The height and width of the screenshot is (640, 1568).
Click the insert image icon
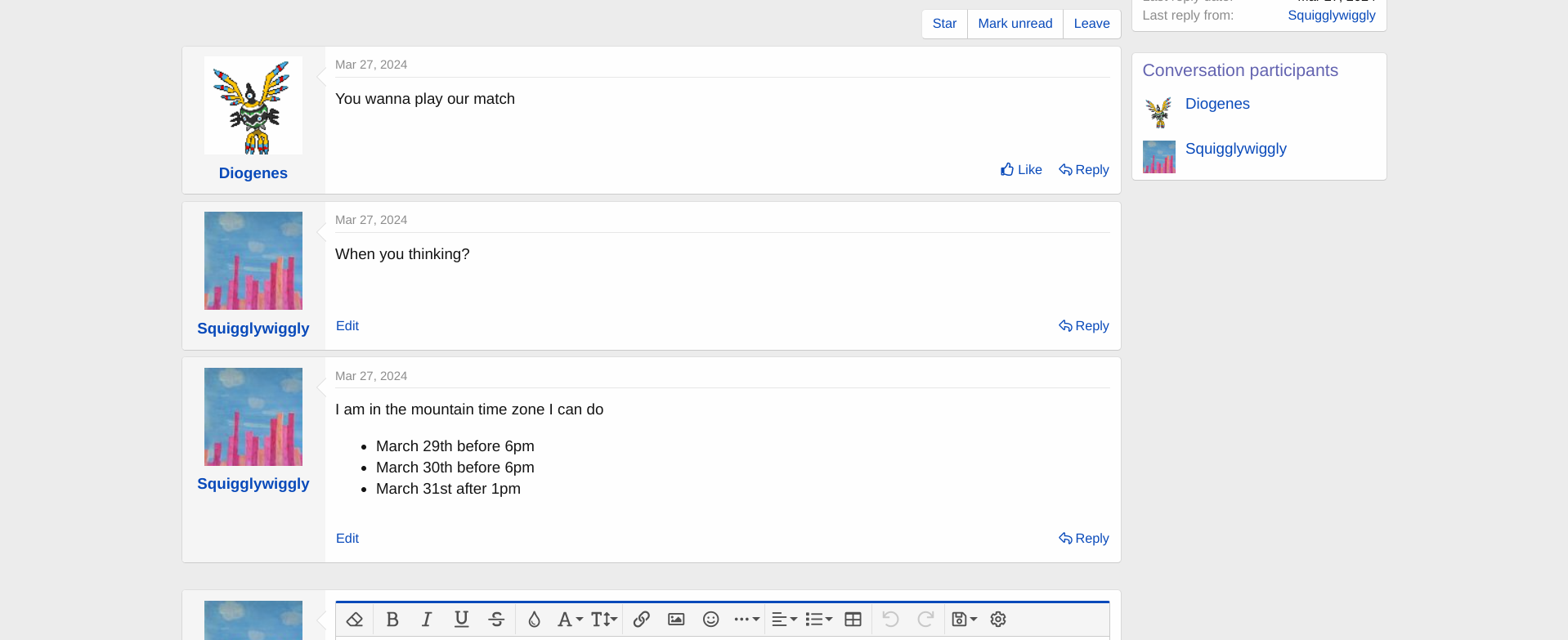click(x=676, y=620)
